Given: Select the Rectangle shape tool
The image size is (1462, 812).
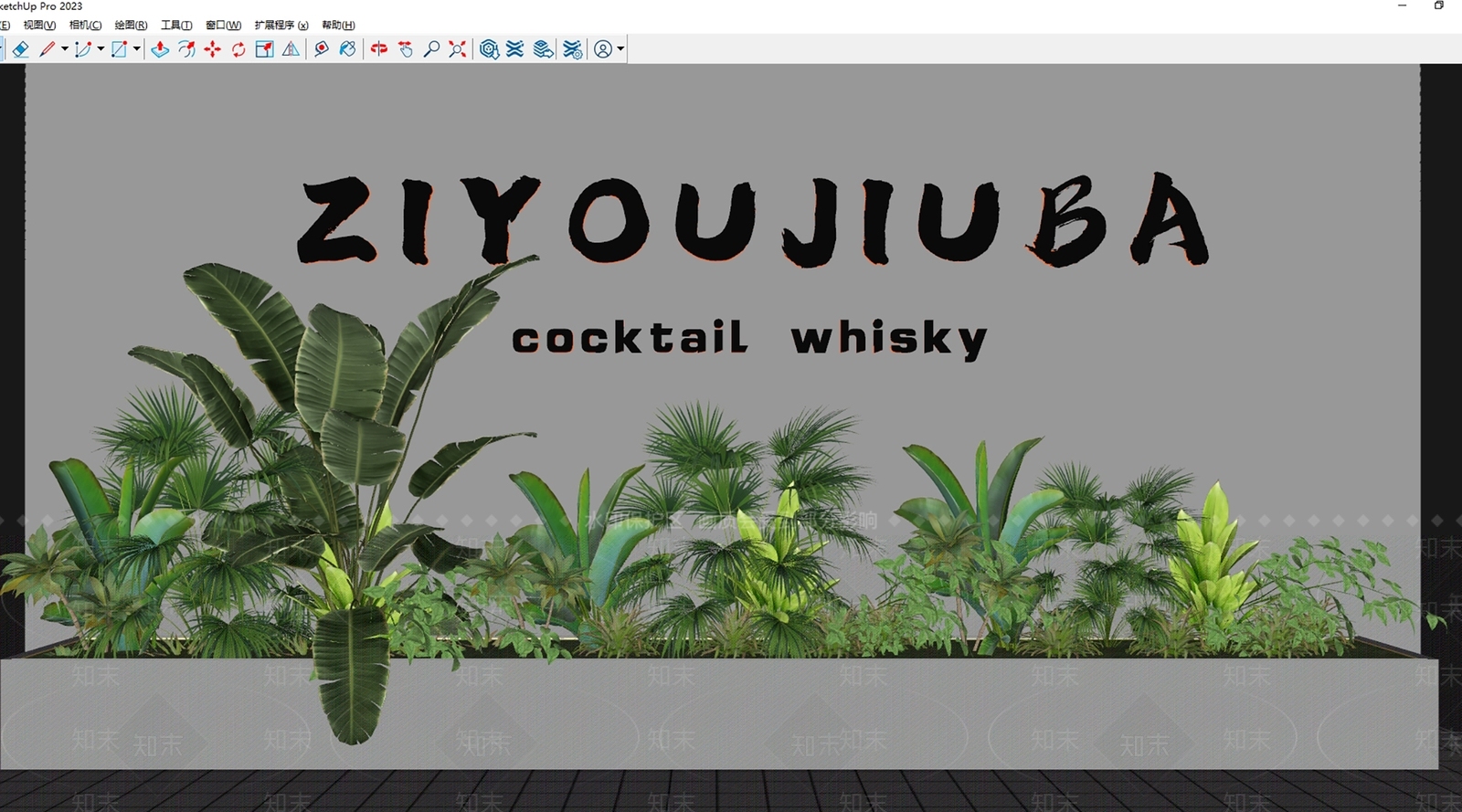Looking at the screenshot, I should click(119, 49).
